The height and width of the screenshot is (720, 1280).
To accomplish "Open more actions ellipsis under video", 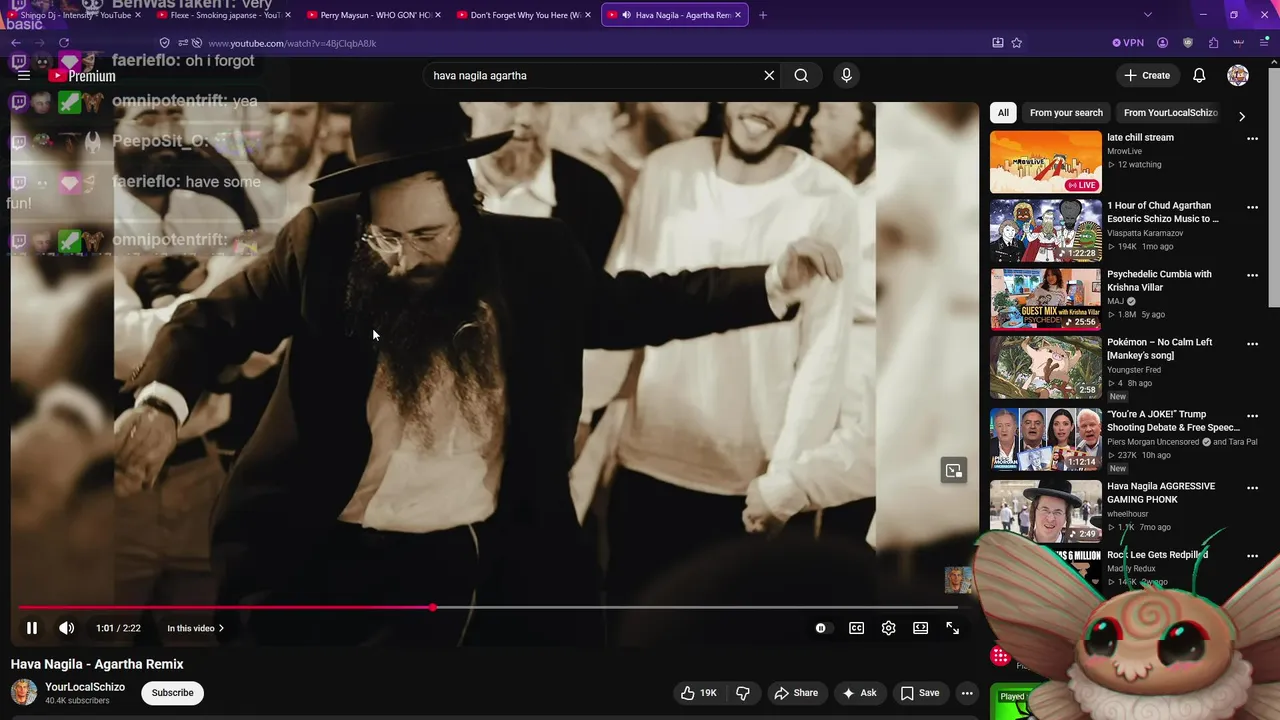I will point(967,693).
